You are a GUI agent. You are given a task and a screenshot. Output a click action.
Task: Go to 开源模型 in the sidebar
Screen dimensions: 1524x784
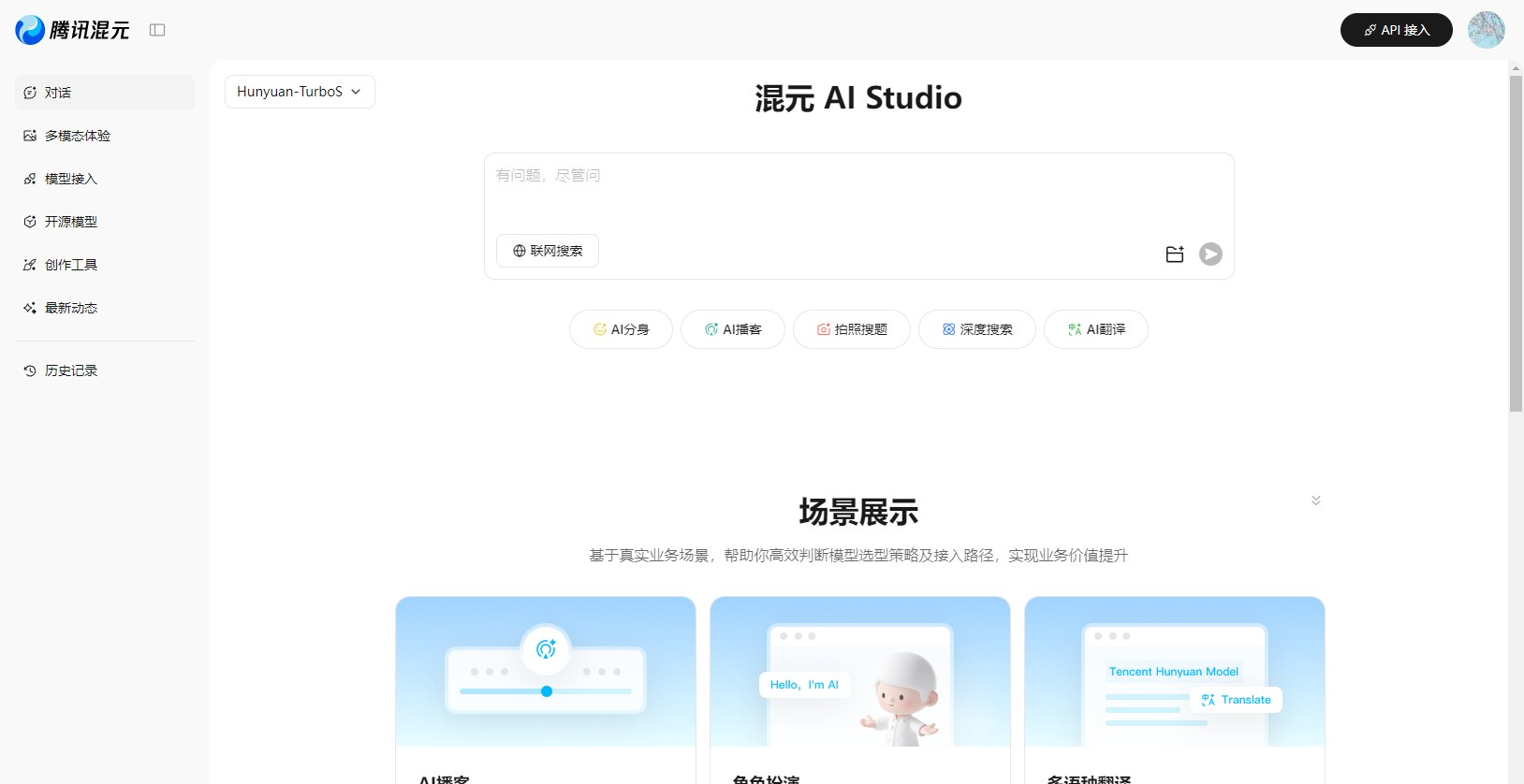[x=105, y=222]
